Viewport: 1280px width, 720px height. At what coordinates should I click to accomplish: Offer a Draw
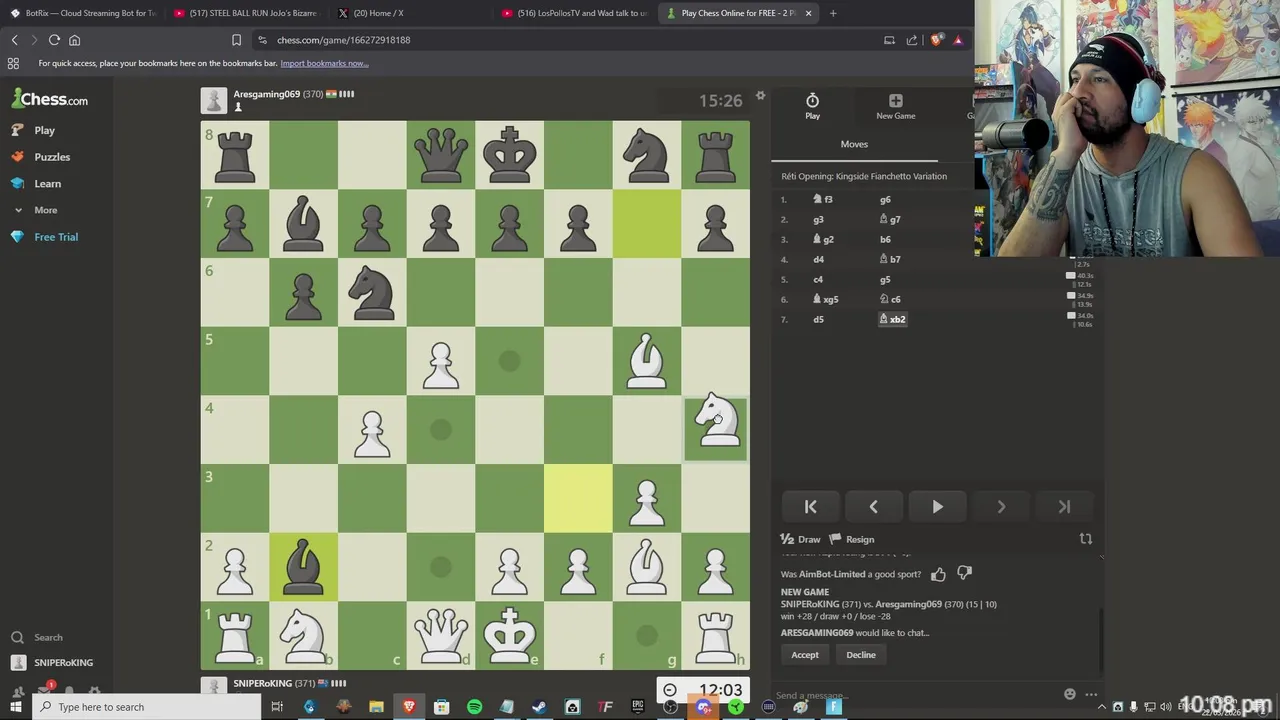[800, 539]
